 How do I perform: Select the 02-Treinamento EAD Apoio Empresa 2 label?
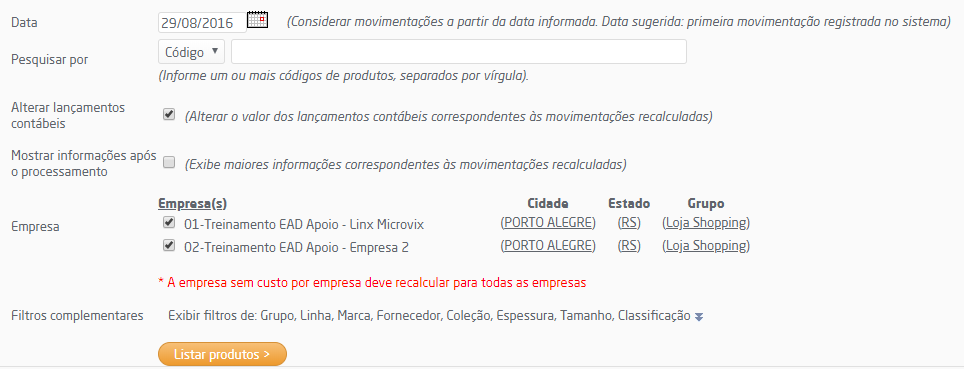pyautogui.click(x=297, y=247)
